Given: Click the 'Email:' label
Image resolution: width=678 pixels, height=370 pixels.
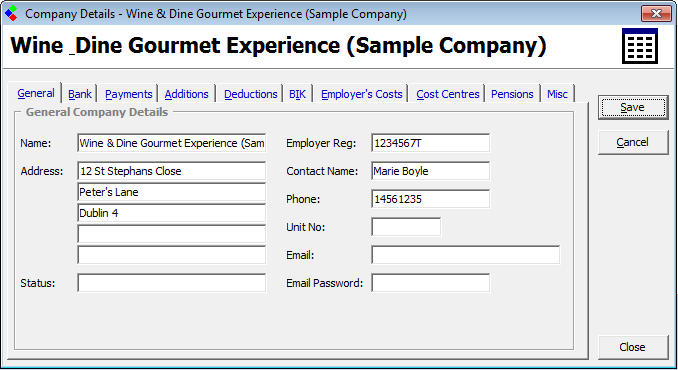Looking at the screenshot, I should [x=300, y=255].
